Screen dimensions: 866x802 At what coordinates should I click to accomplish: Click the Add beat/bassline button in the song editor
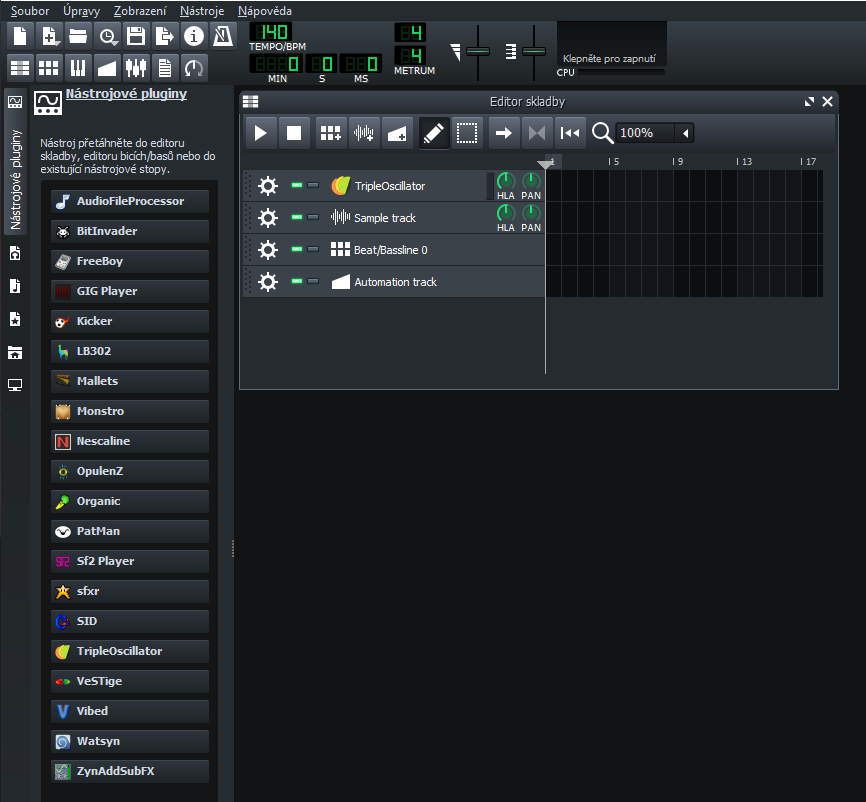pyautogui.click(x=330, y=133)
